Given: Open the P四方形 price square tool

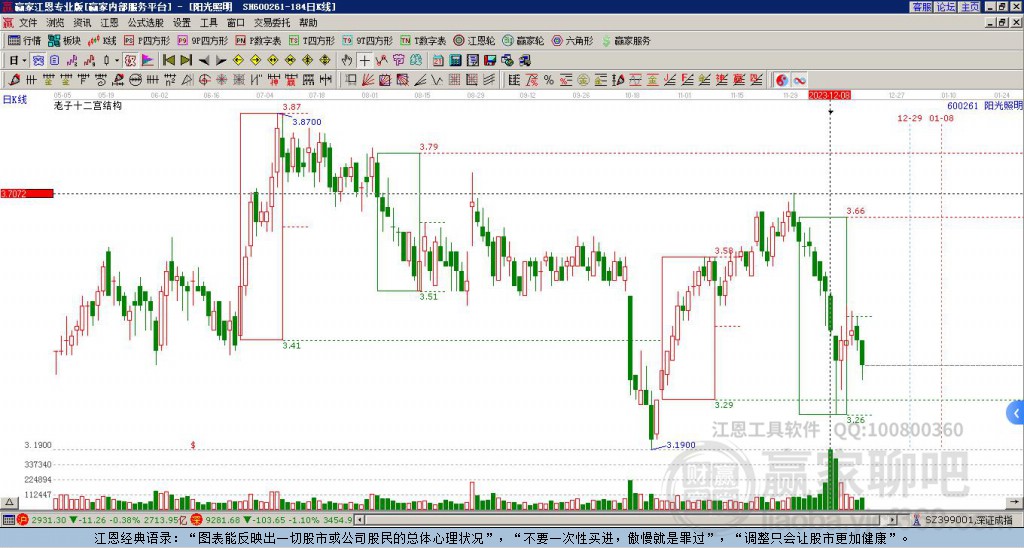Looking at the screenshot, I should tap(148, 41).
